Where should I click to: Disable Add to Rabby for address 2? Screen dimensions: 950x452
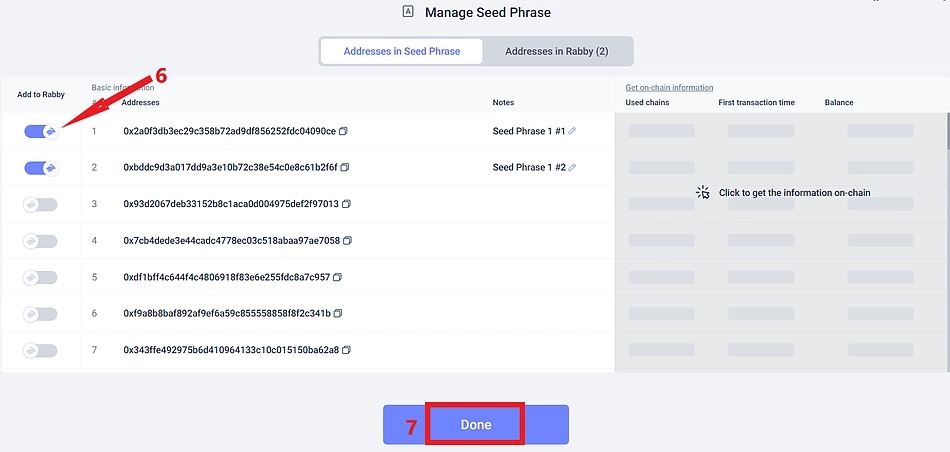point(41,168)
